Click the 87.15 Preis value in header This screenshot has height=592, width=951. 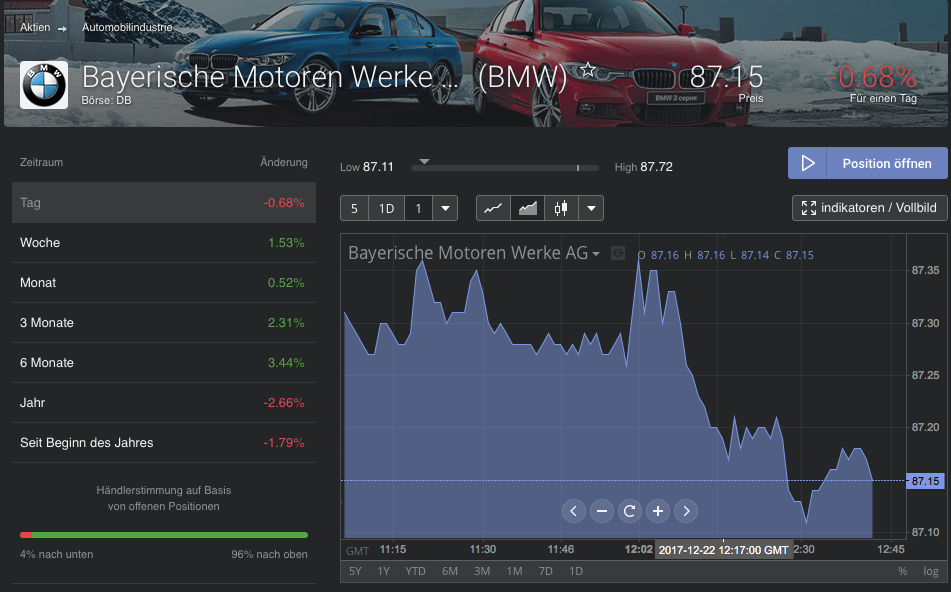(727, 77)
